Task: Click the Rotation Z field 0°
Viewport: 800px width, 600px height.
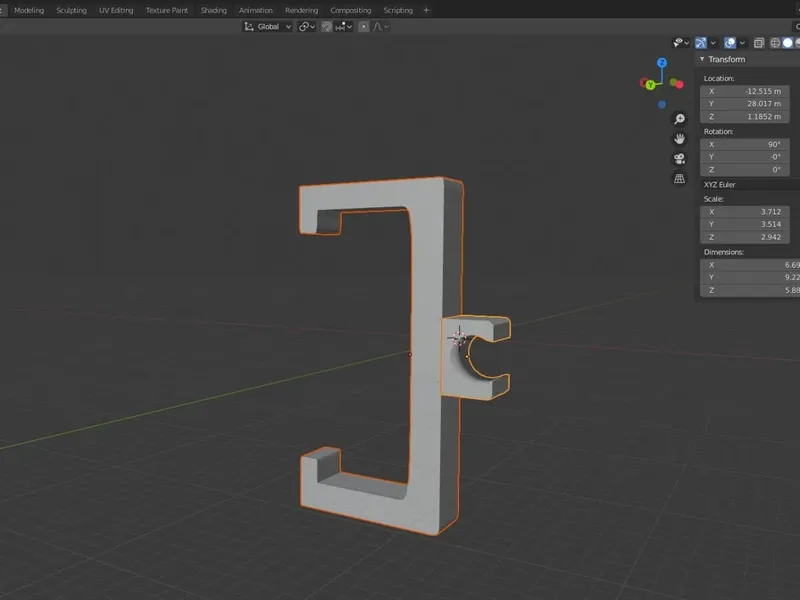Action: pyautogui.click(x=744, y=169)
